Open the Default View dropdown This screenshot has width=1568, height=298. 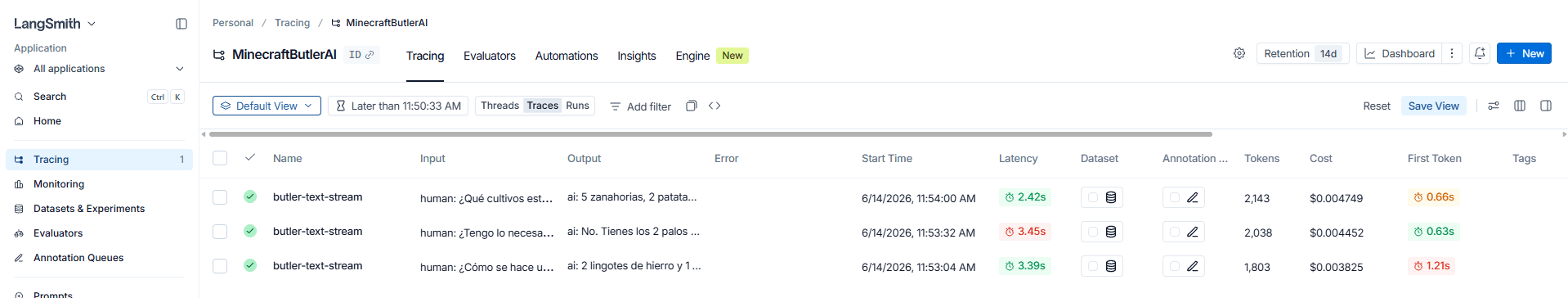click(267, 106)
